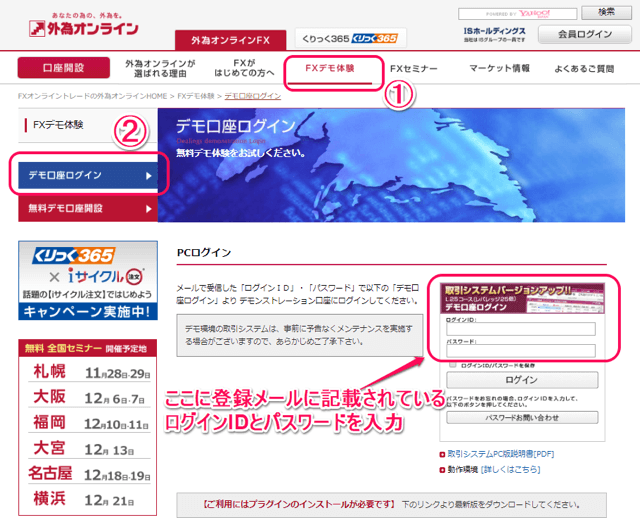Open the FXセミナー menu item

[x=413, y=69]
